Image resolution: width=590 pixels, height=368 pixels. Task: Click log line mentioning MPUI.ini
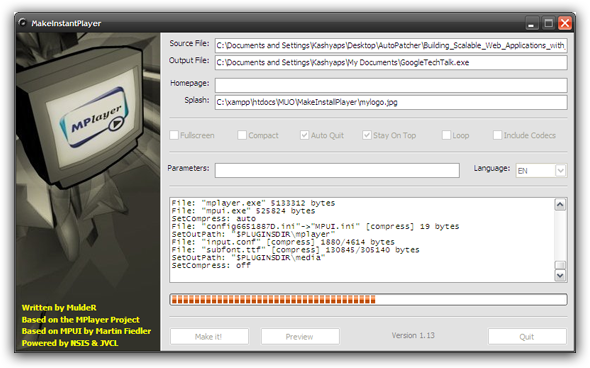click(315, 227)
